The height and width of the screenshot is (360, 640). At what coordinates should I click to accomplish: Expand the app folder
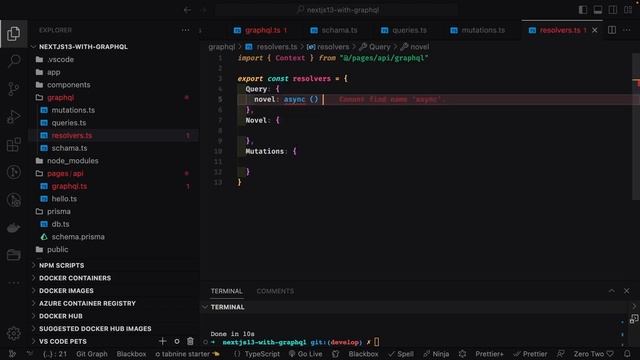tap(53, 72)
